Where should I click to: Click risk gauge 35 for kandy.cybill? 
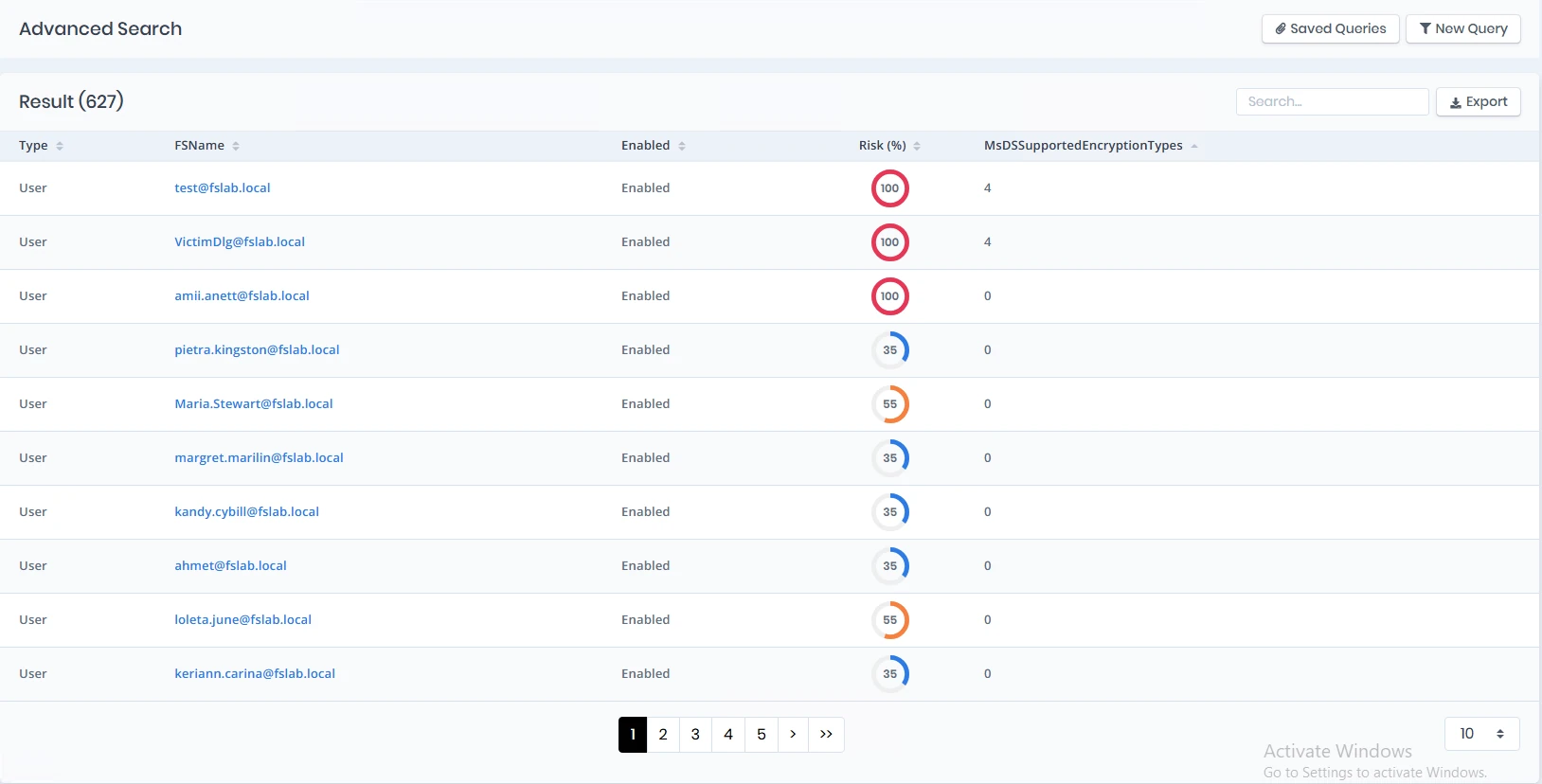pyautogui.click(x=890, y=512)
